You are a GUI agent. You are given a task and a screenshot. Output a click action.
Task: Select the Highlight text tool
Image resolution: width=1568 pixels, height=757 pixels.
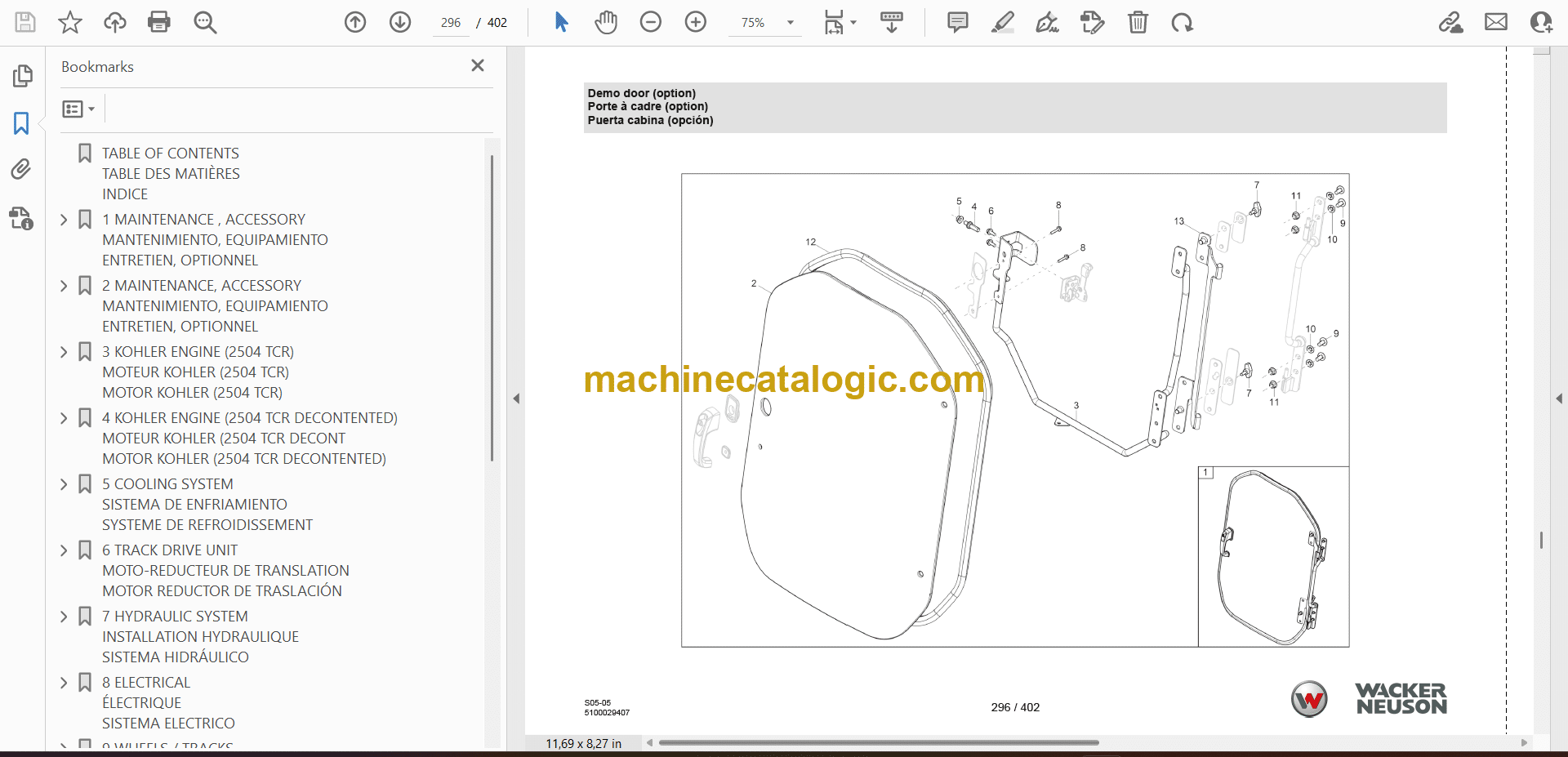[1002, 22]
